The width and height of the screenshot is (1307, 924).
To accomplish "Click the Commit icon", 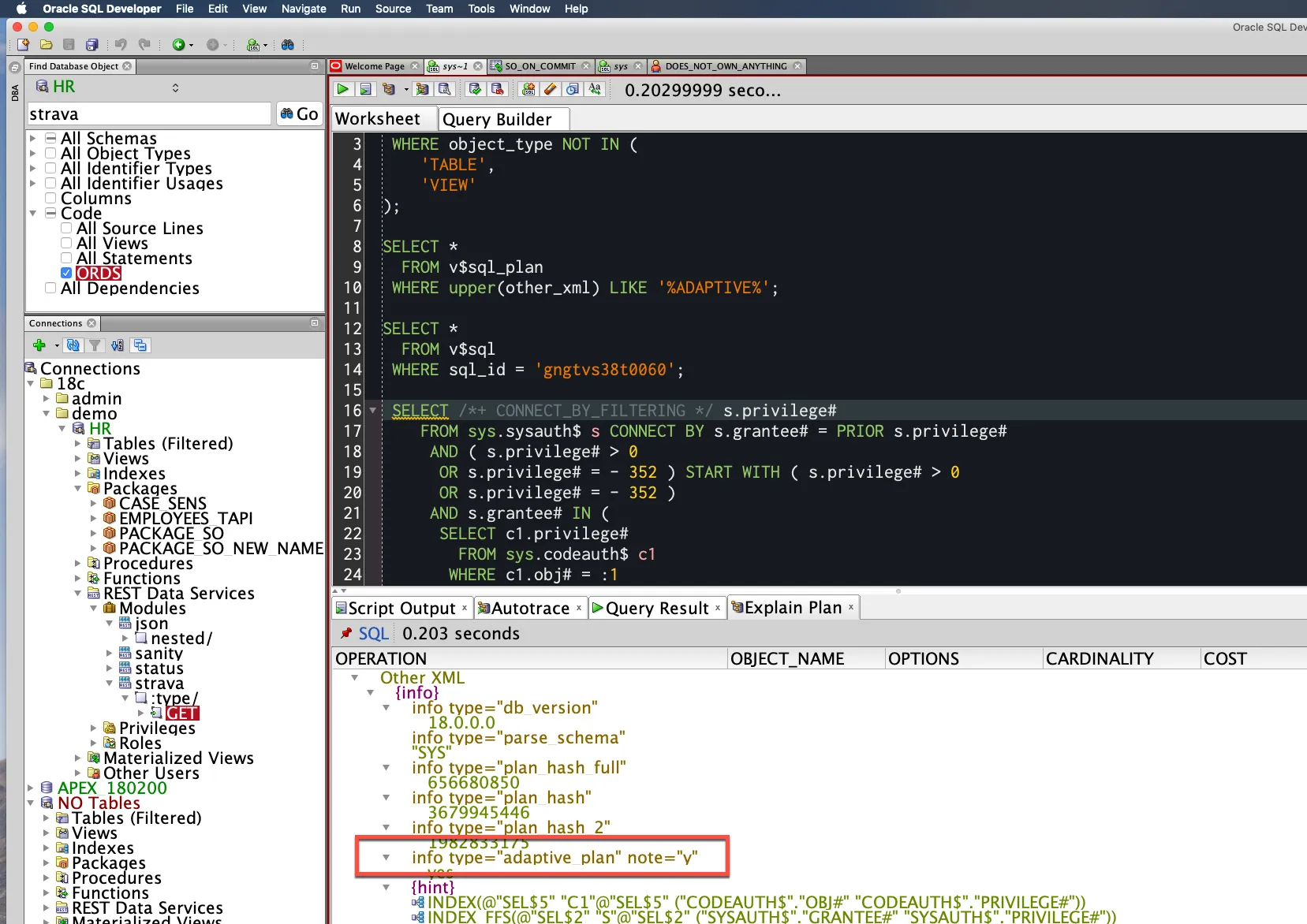I will (475, 89).
